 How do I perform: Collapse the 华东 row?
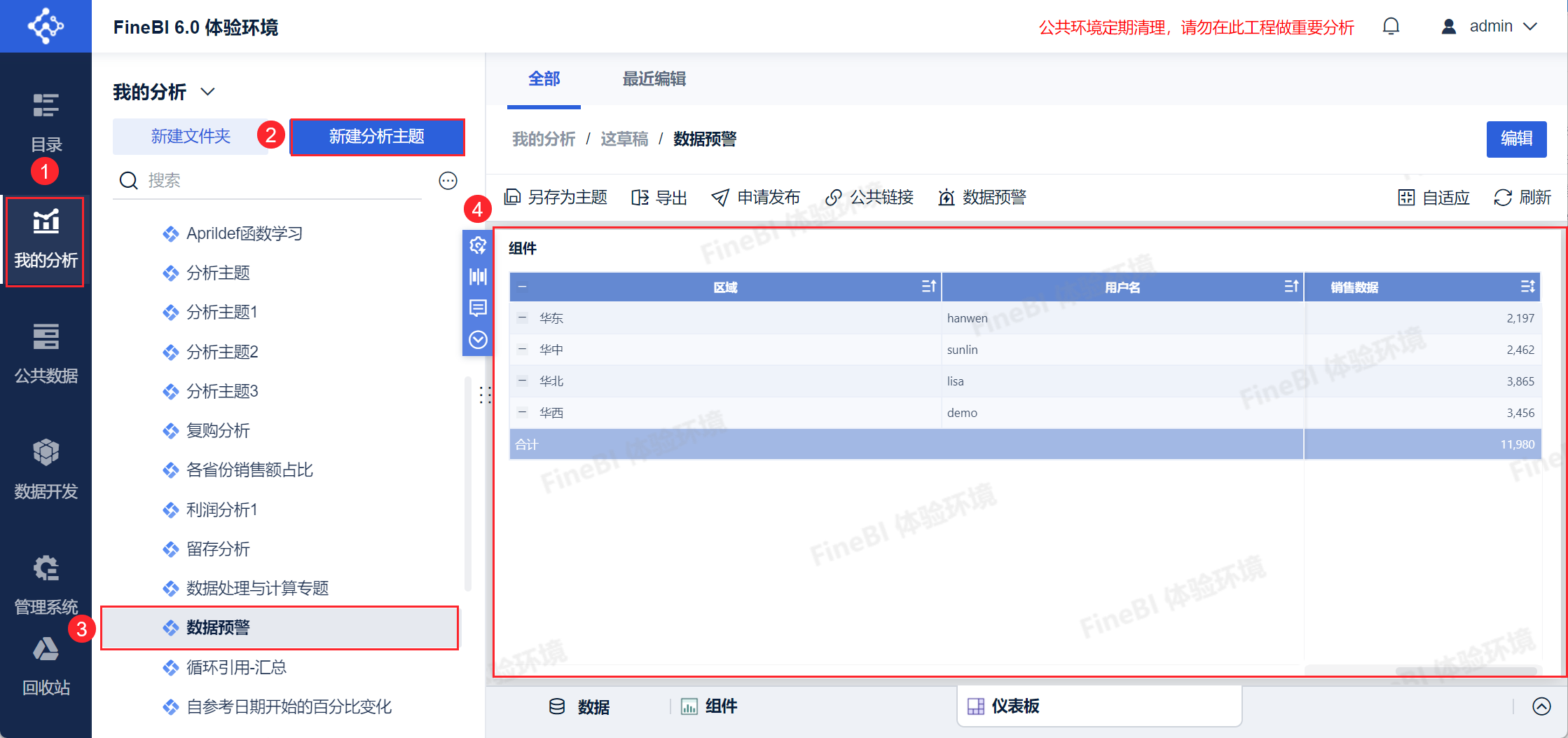[522, 317]
